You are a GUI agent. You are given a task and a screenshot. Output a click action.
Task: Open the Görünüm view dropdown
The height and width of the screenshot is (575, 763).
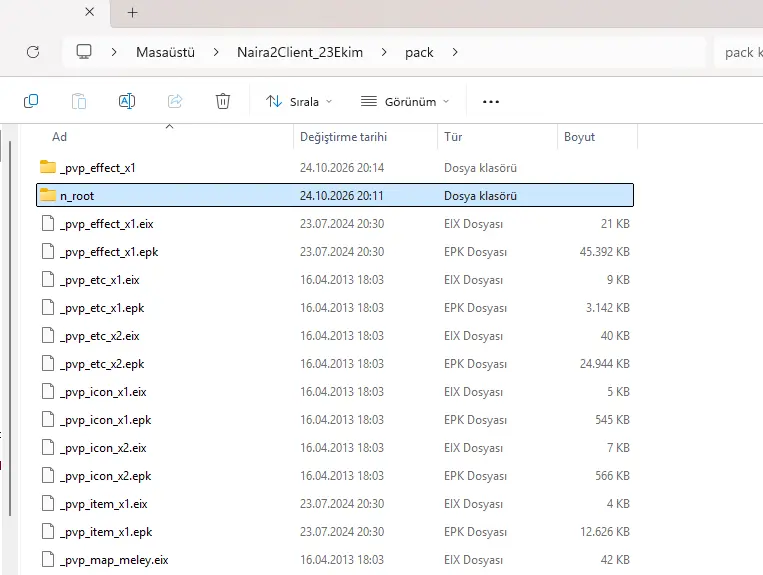[404, 102]
